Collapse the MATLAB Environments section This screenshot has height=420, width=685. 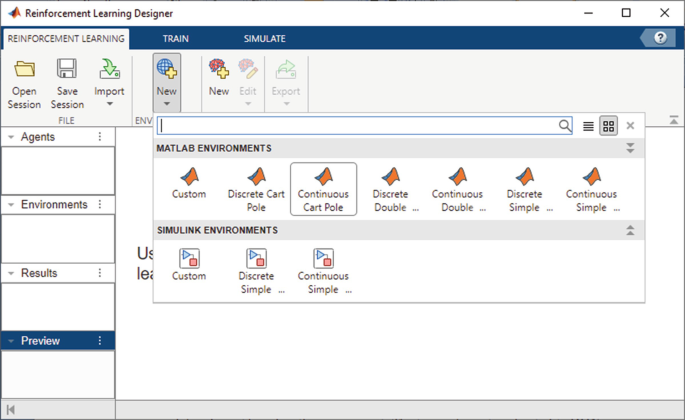(630, 148)
